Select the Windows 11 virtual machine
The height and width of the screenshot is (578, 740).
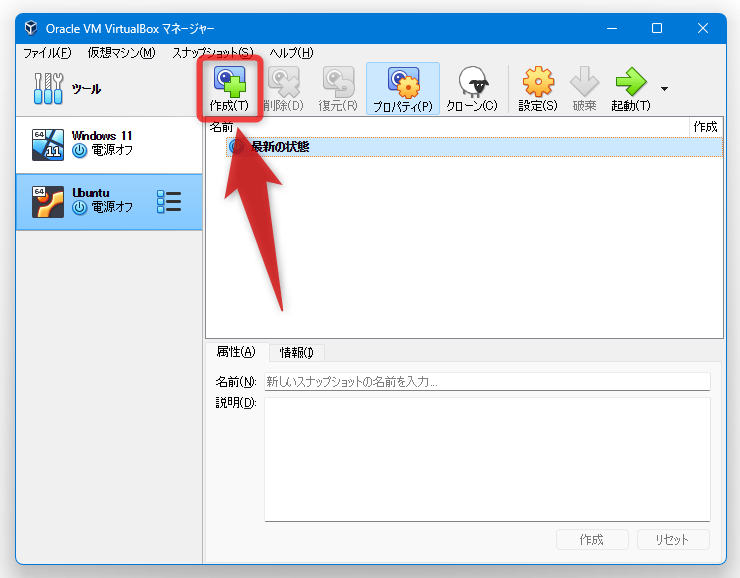pyautogui.click(x=109, y=144)
